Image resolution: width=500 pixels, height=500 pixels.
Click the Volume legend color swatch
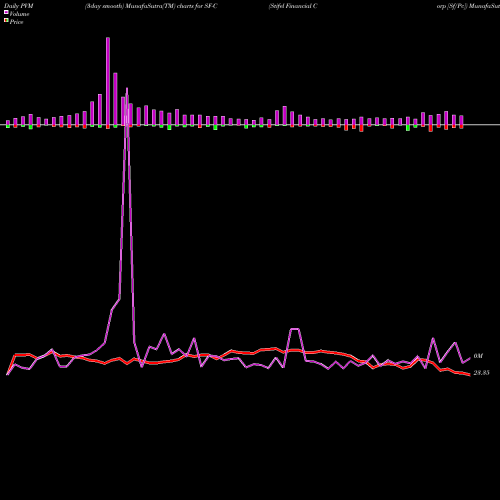coord(6,12)
